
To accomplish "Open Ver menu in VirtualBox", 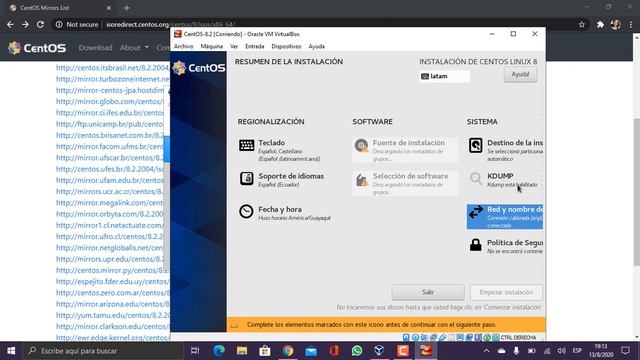I will 234,47.
